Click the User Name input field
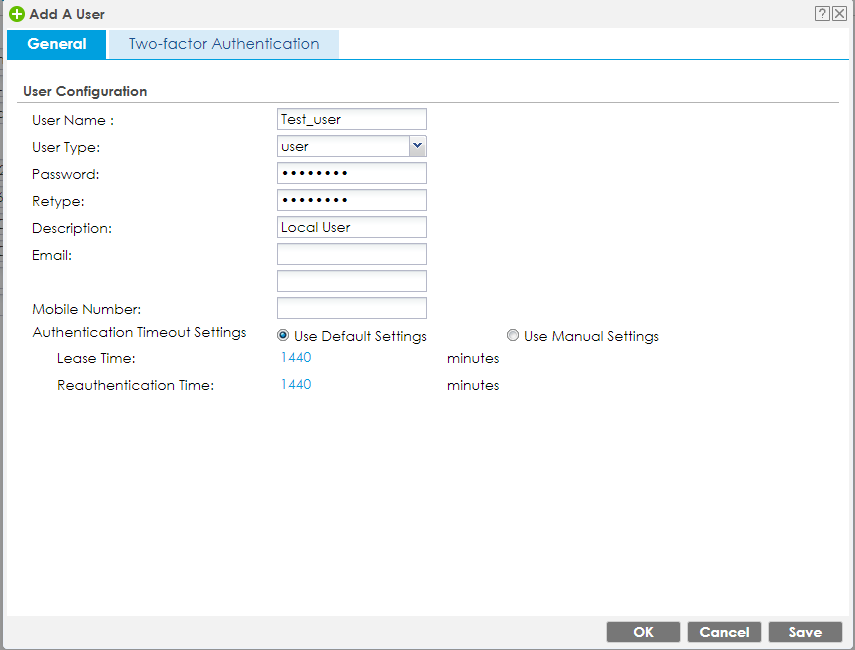855x650 pixels. coord(352,119)
